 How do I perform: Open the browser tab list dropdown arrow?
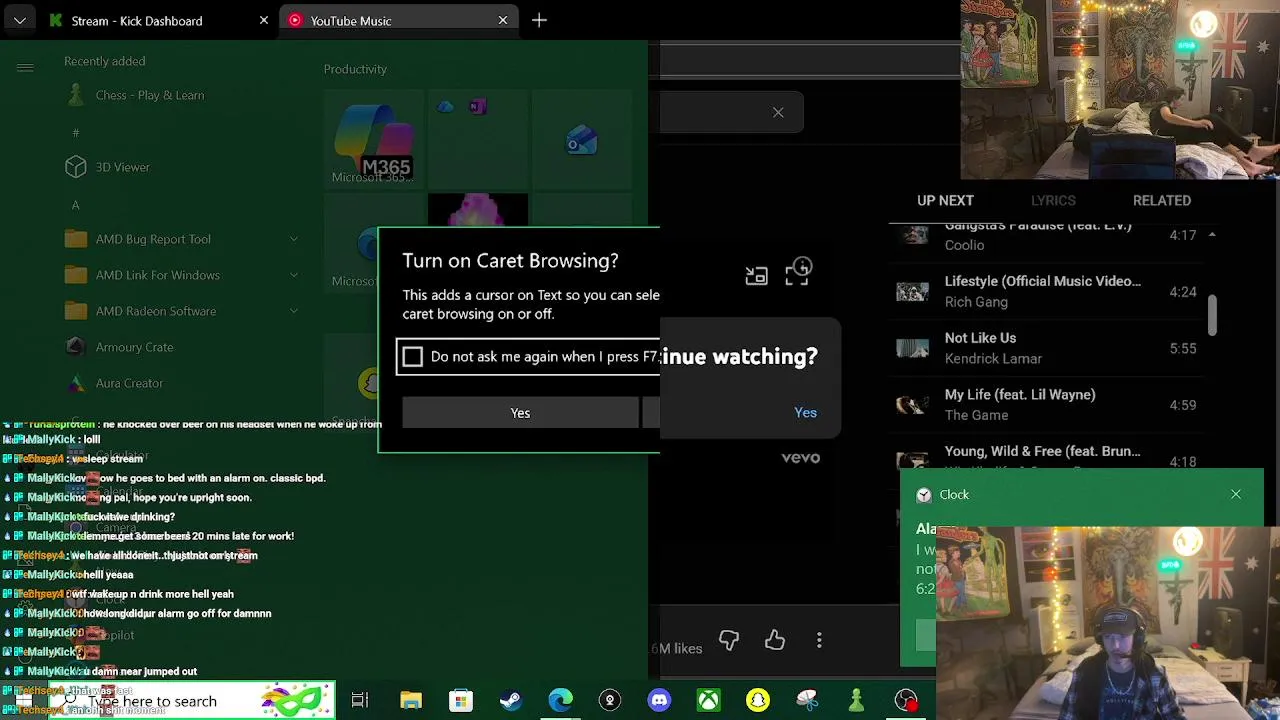pyautogui.click(x=19, y=20)
